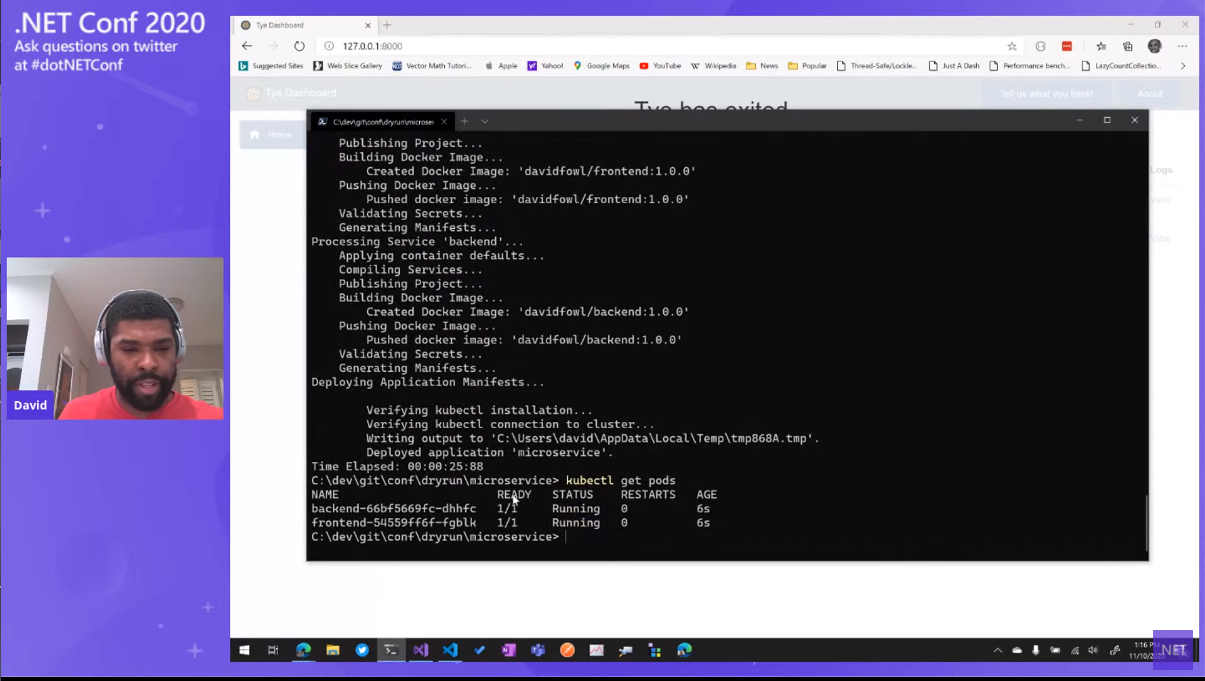Open terminal profile dropdown arrow
1205x681 pixels.
(485, 121)
